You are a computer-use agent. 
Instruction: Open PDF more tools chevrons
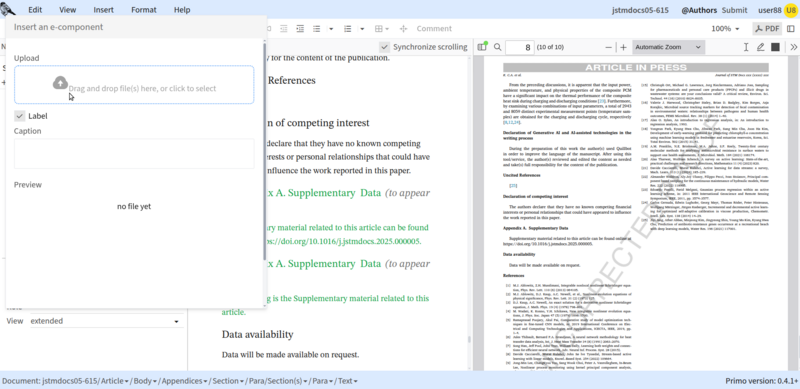(793, 47)
